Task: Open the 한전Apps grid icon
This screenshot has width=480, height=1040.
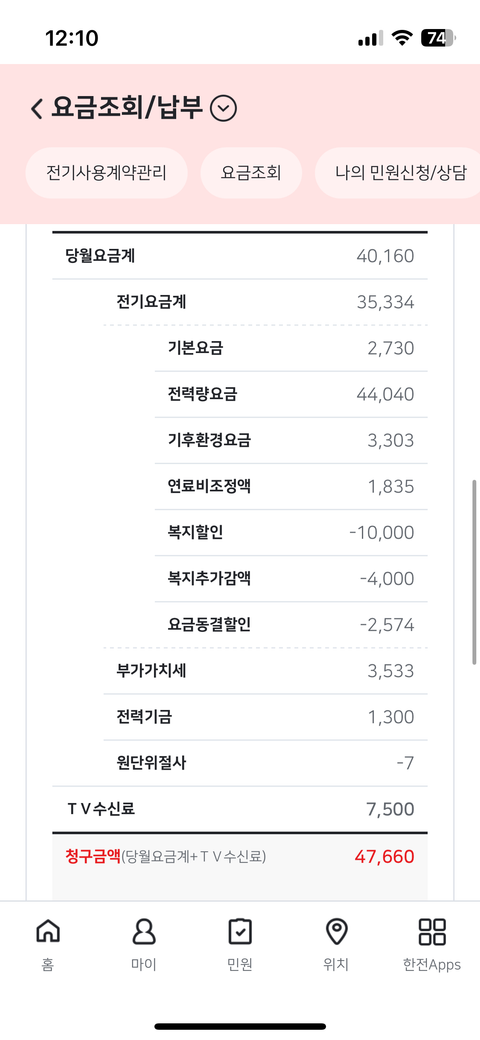Action: (x=432, y=932)
